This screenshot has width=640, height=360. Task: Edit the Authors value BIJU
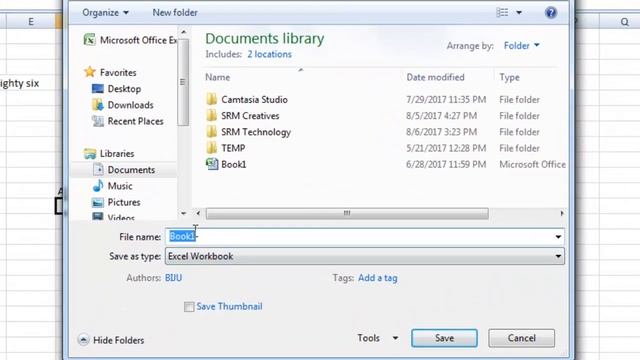[173, 278]
